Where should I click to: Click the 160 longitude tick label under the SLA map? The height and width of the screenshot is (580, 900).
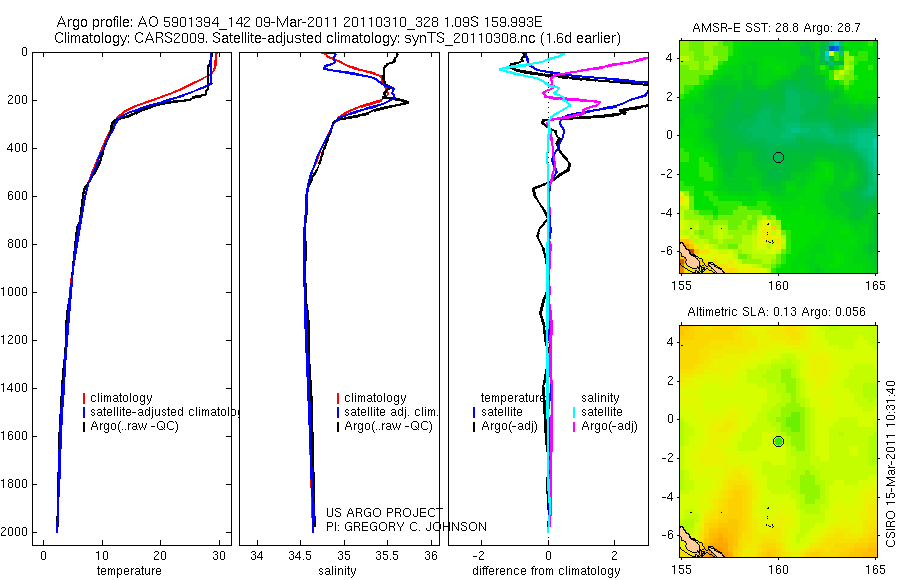click(x=778, y=570)
